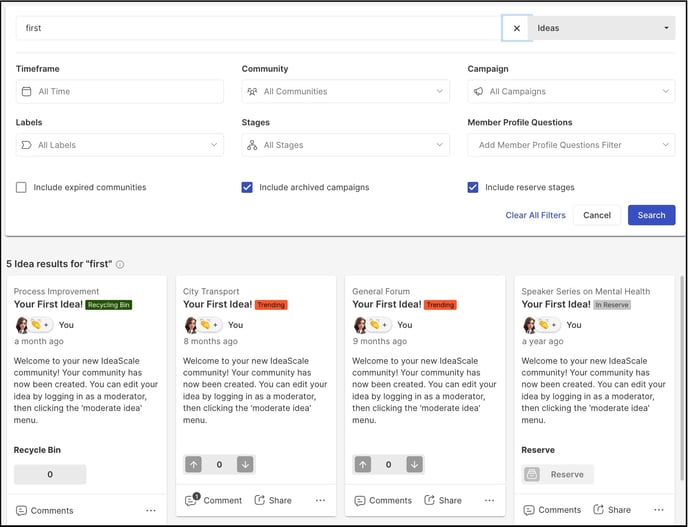
Task: Click General Forum campaign name
Action: tap(381, 291)
